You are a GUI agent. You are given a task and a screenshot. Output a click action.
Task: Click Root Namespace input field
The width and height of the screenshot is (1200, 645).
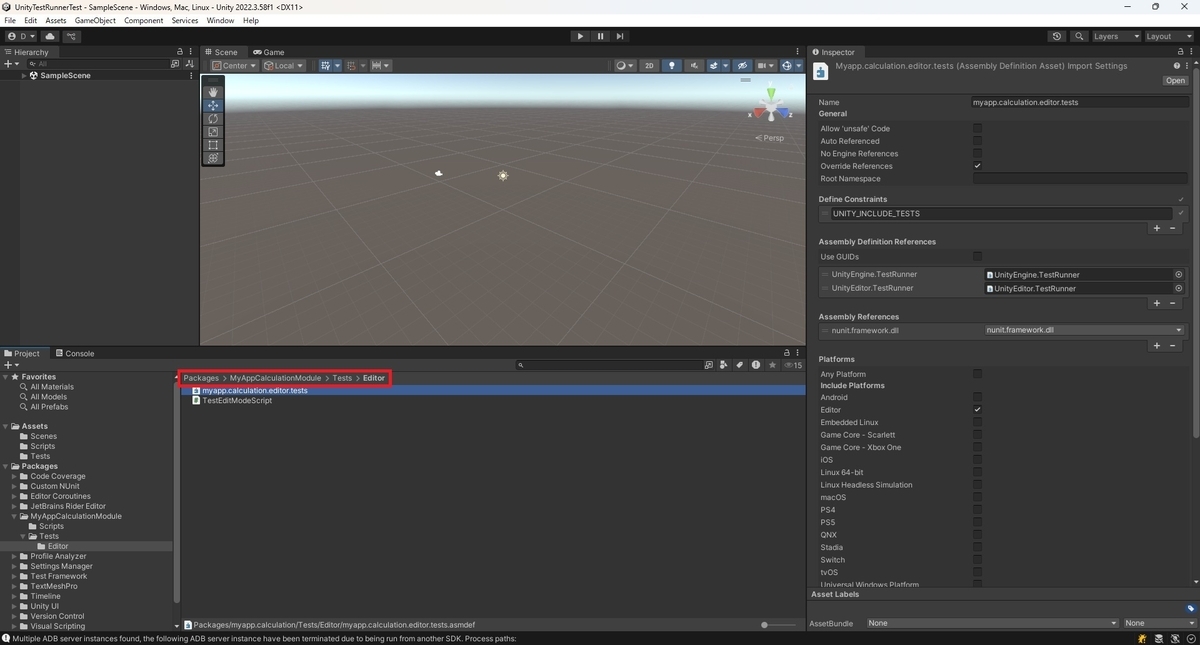click(1080, 178)
